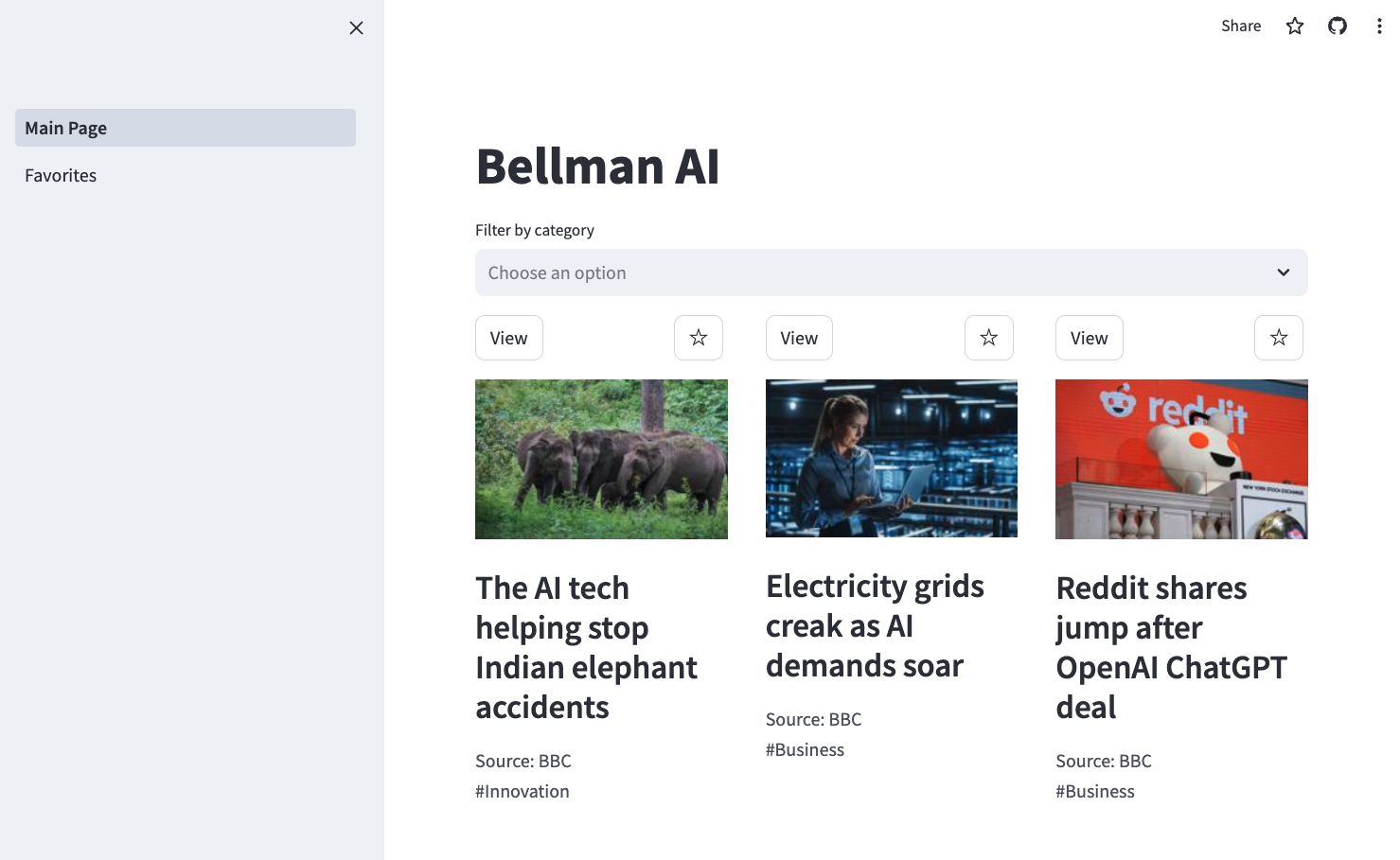Star this app using the header star icon
This screenshot has width=1400, height=860.
tap(1295, 26)
